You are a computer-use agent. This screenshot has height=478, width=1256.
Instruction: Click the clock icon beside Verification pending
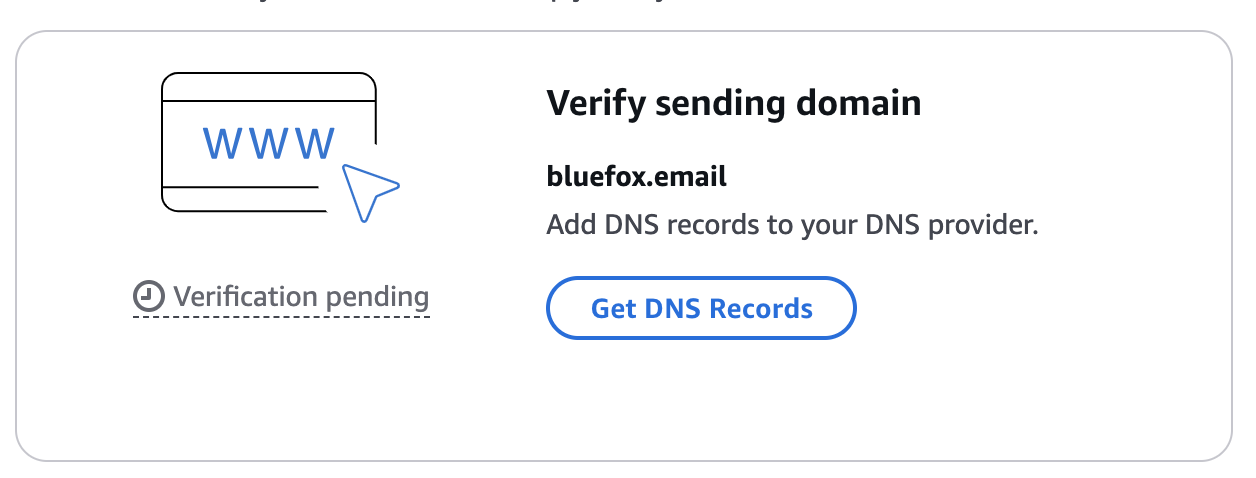[148, 297]
